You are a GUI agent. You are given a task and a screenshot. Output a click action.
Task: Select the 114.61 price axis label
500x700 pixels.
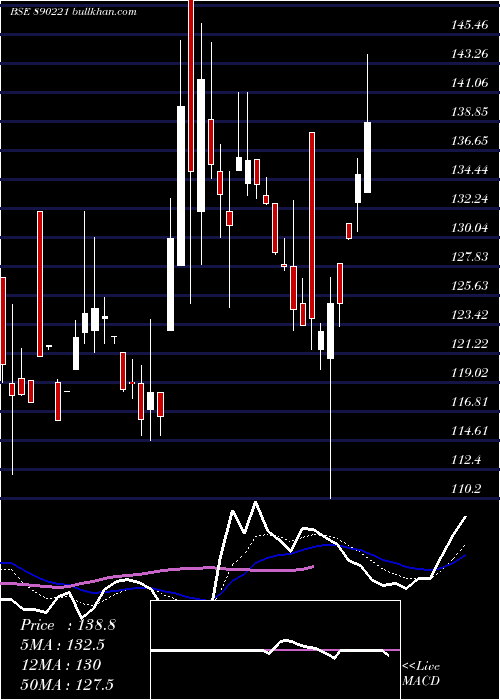(x=469, y=431)
